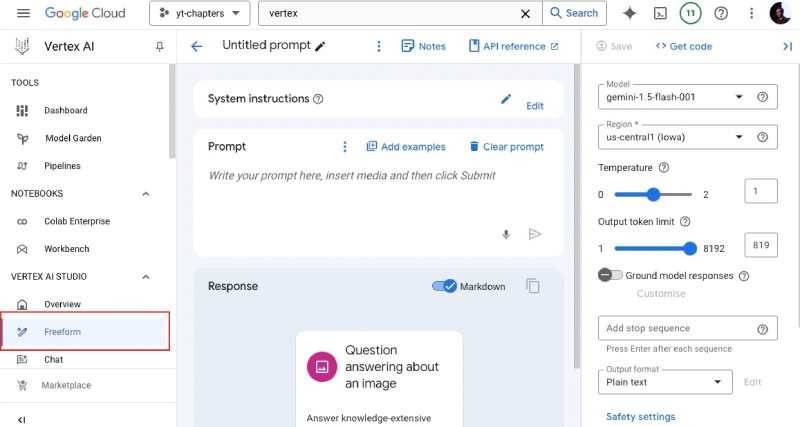Open prompt three-dot options menu

345,147
